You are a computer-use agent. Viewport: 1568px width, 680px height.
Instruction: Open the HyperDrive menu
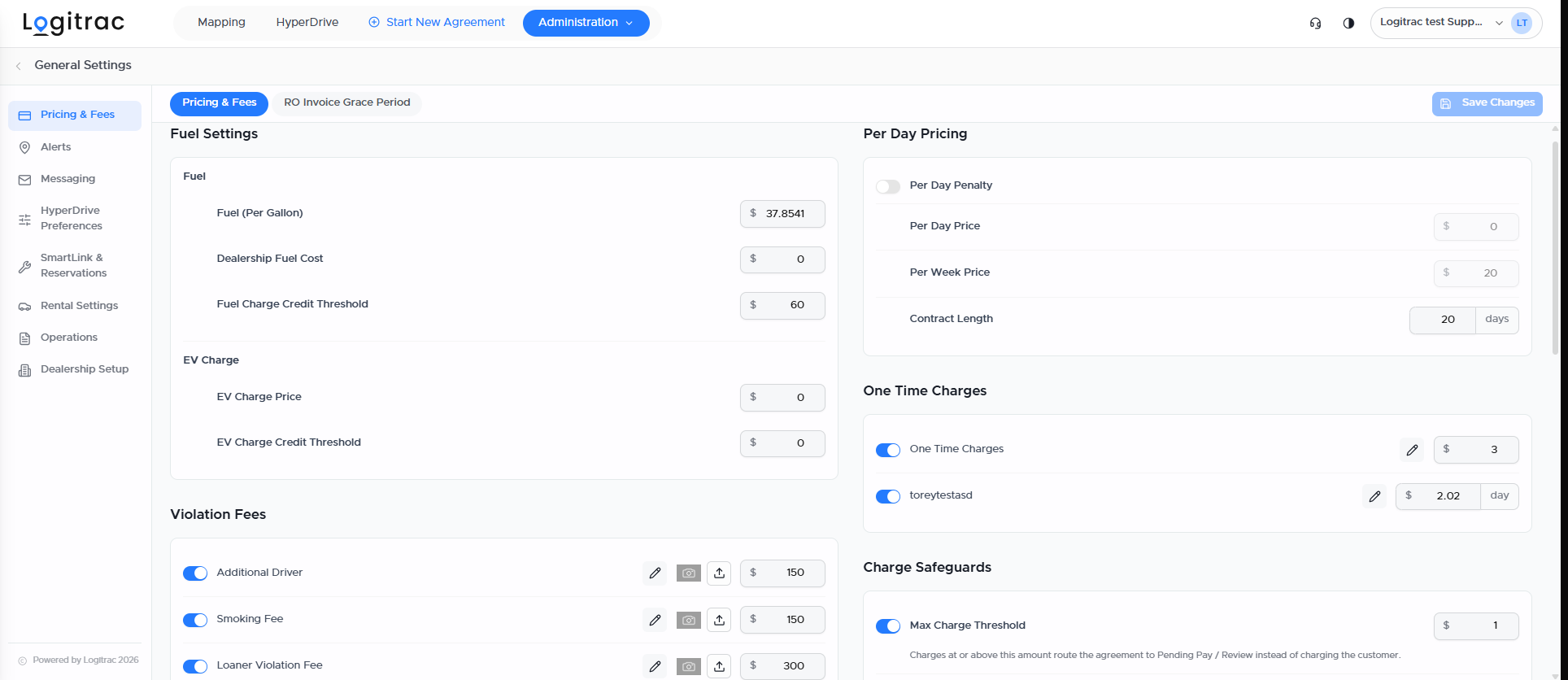(x=307, y=23)
